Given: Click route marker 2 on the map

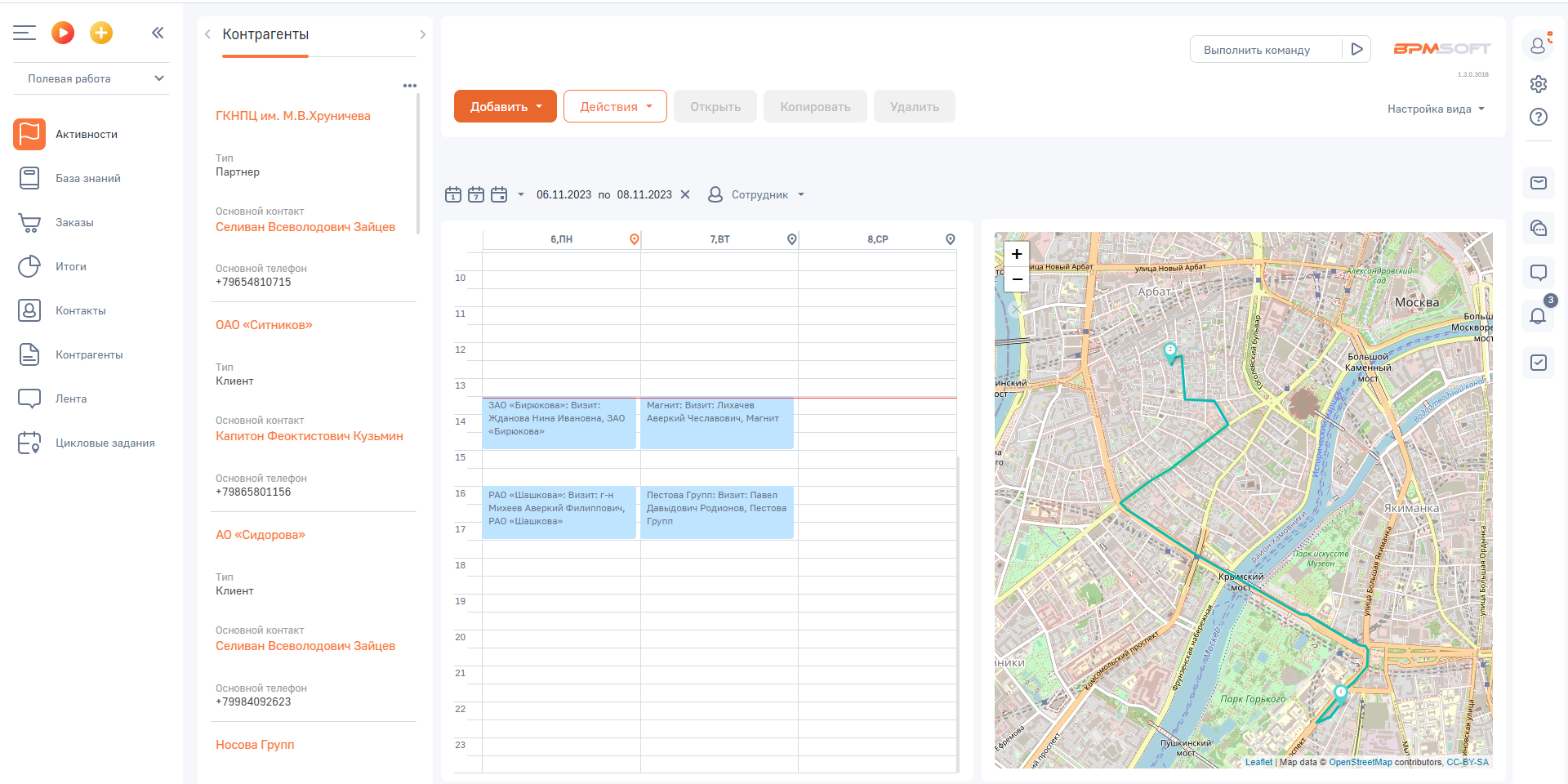Looking at the screenshot, I should [x=1170, y=352].
